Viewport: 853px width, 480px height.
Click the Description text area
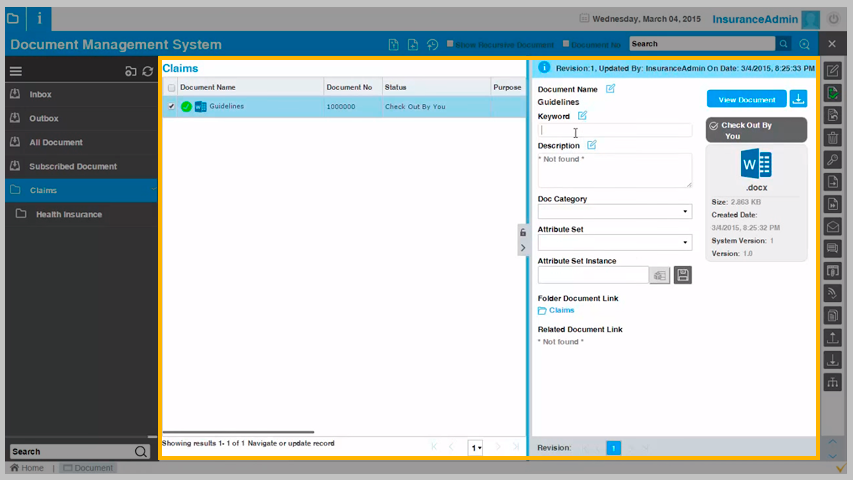click(x=615, y=170)
